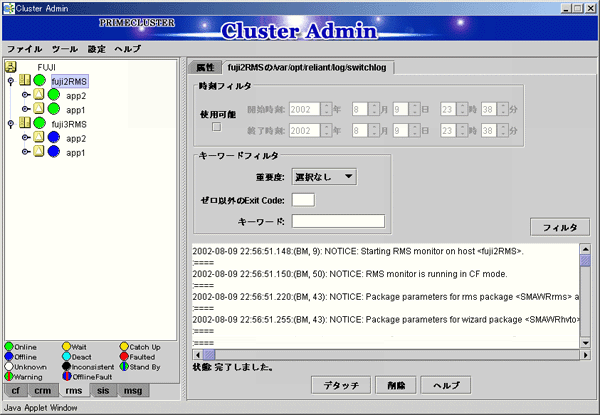Click the フィルタ button
Screen dimensions: 600x415
click(x=560, y=227)
